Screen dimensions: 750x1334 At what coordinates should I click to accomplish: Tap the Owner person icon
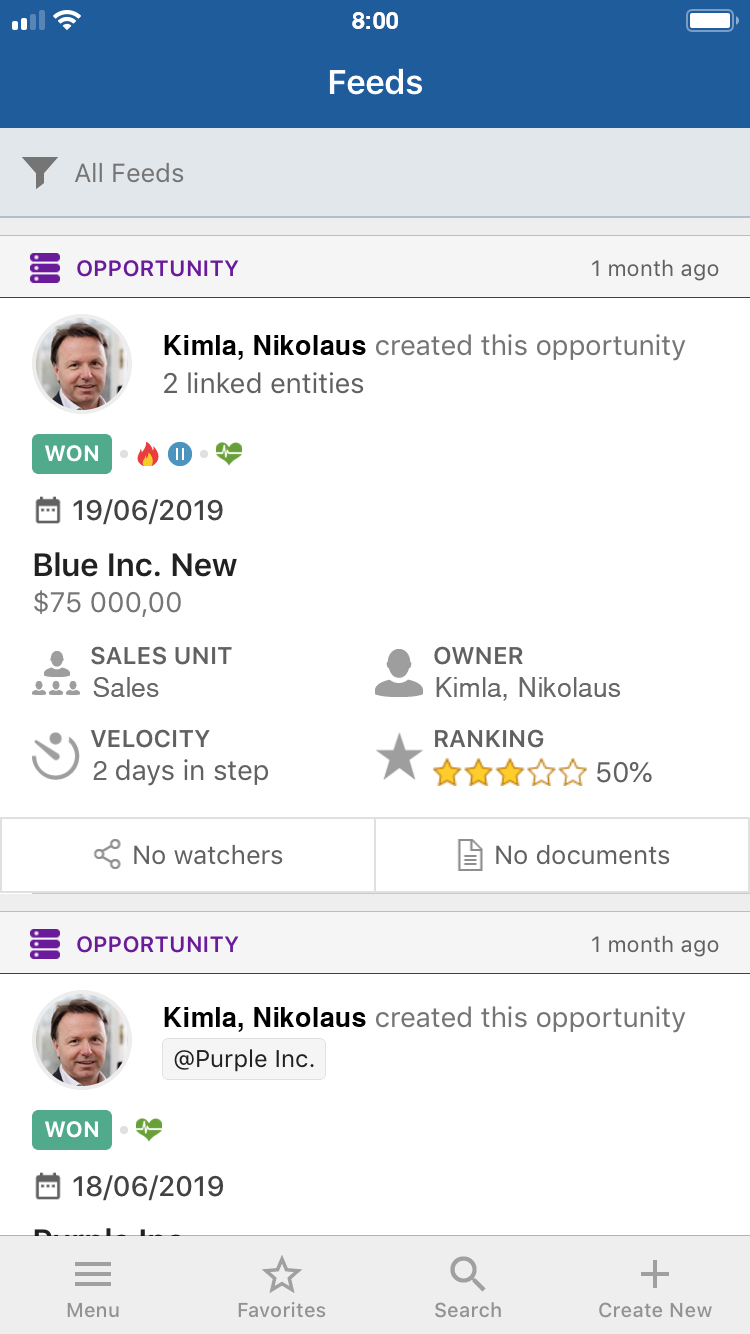(399, 673)
